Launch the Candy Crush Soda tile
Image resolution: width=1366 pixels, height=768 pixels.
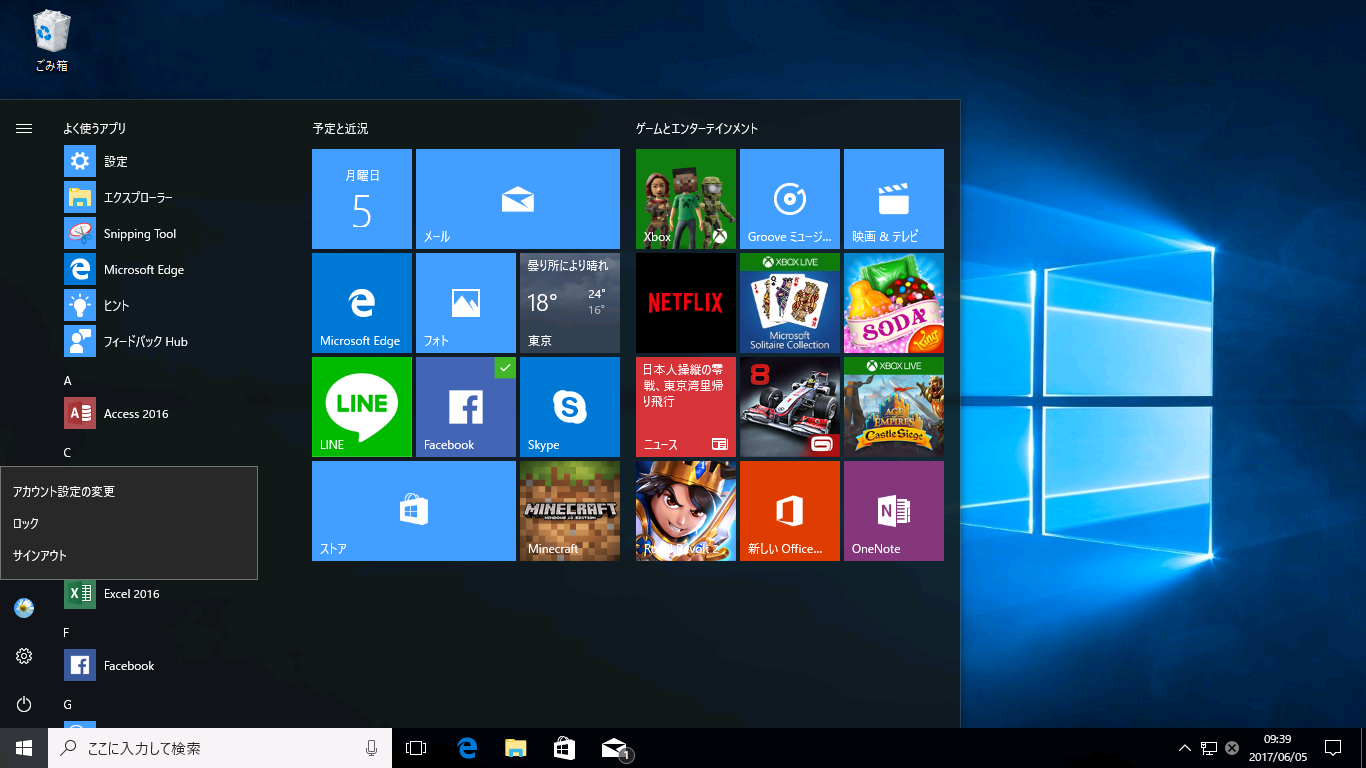tap(894, 303)
